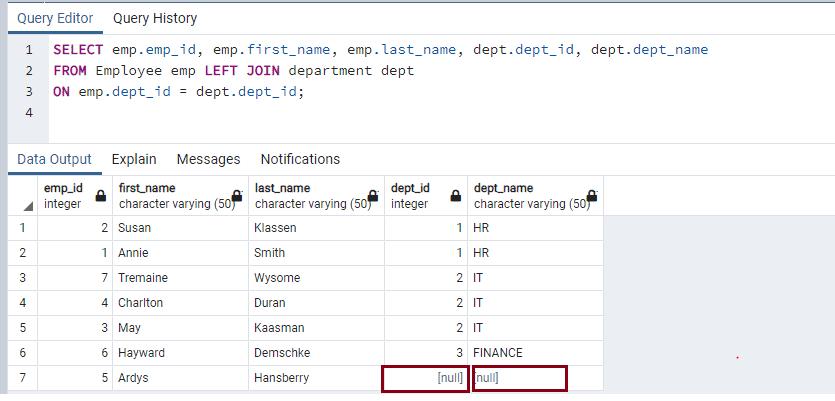Select row 7 by its row number
This screenshot has width=835, height=401.
pyautogui.click(x=22, y=378)
